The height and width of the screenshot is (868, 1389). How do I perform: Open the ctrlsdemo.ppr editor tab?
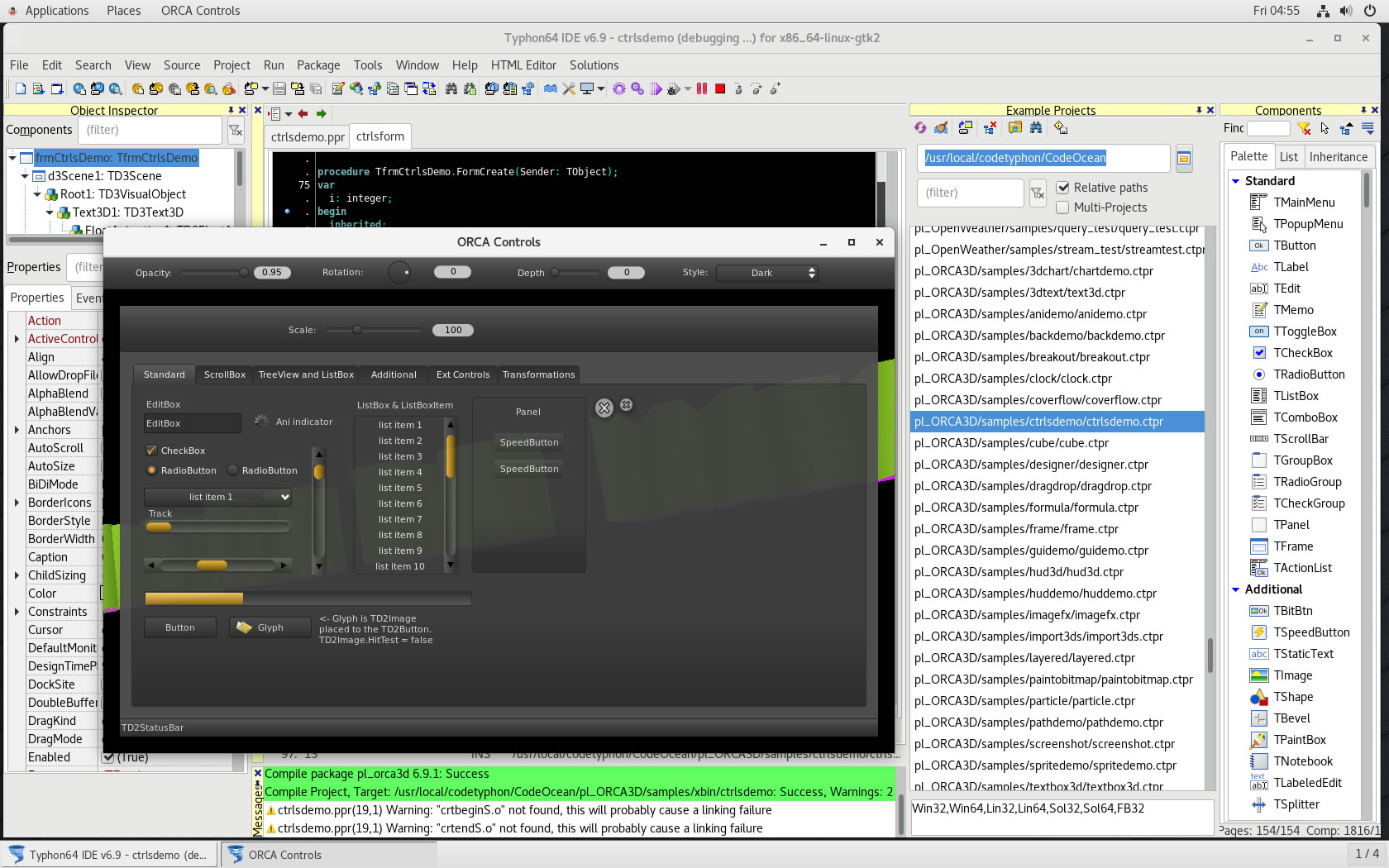click(308, 137)
